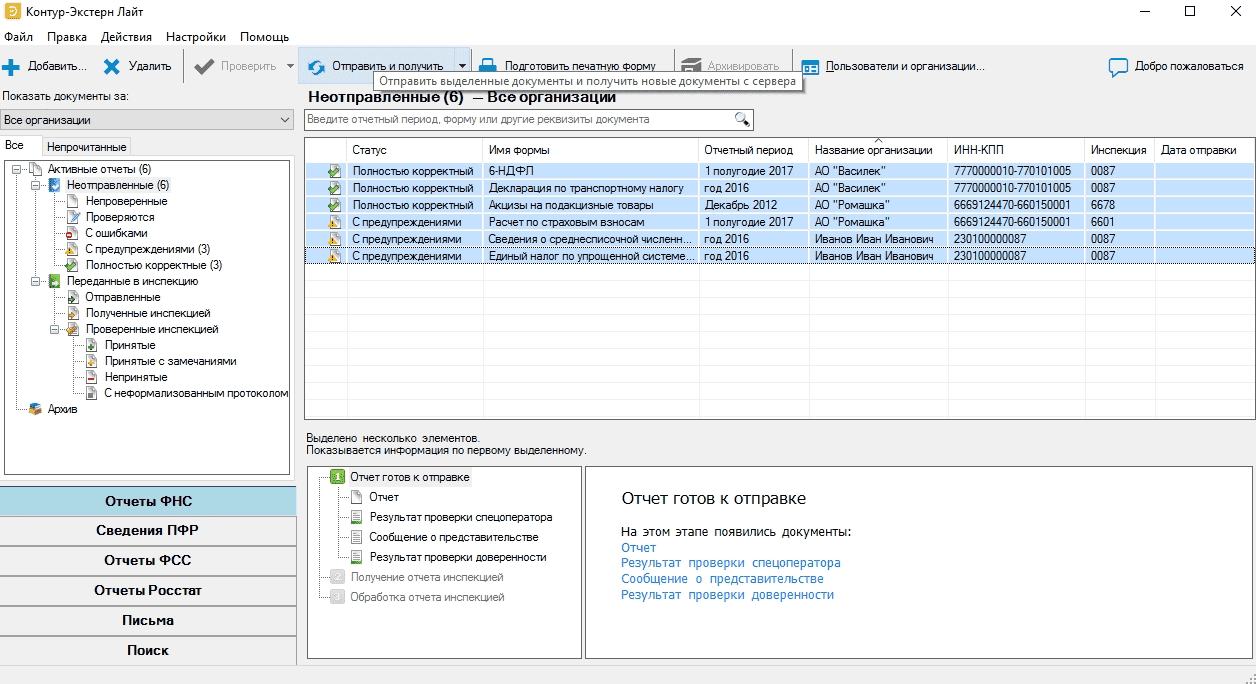The width and height of the screenshot is (1256, 684).
Task: Click the document search input field
Action: pyautogui.click(x=520, y=120)
